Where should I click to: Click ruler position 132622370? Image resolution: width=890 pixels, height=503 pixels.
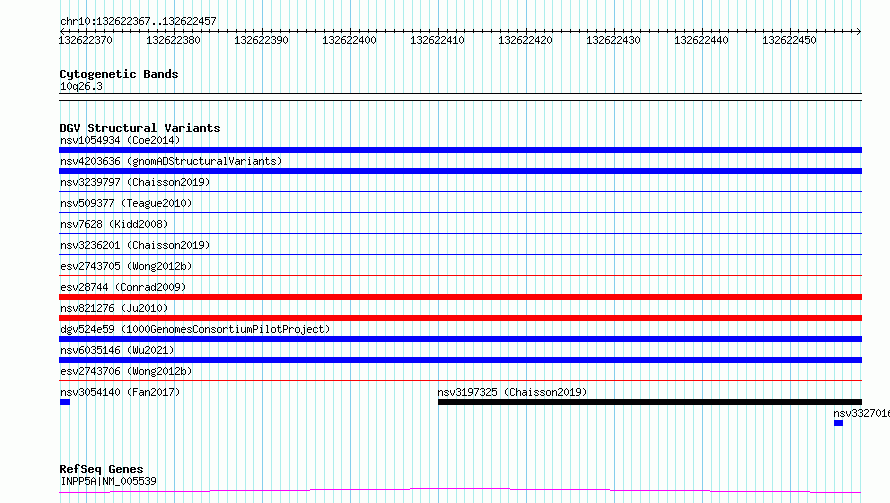coord(85,40)
